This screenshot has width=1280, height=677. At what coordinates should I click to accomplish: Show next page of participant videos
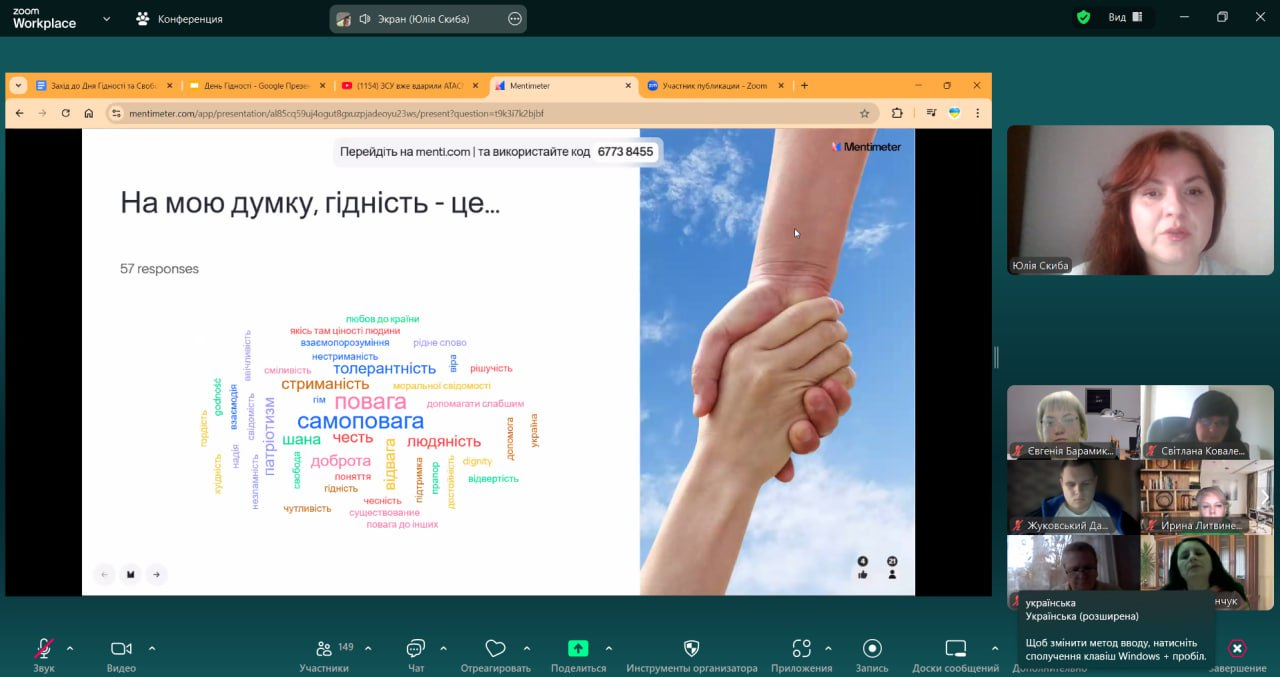[1265, 497]
